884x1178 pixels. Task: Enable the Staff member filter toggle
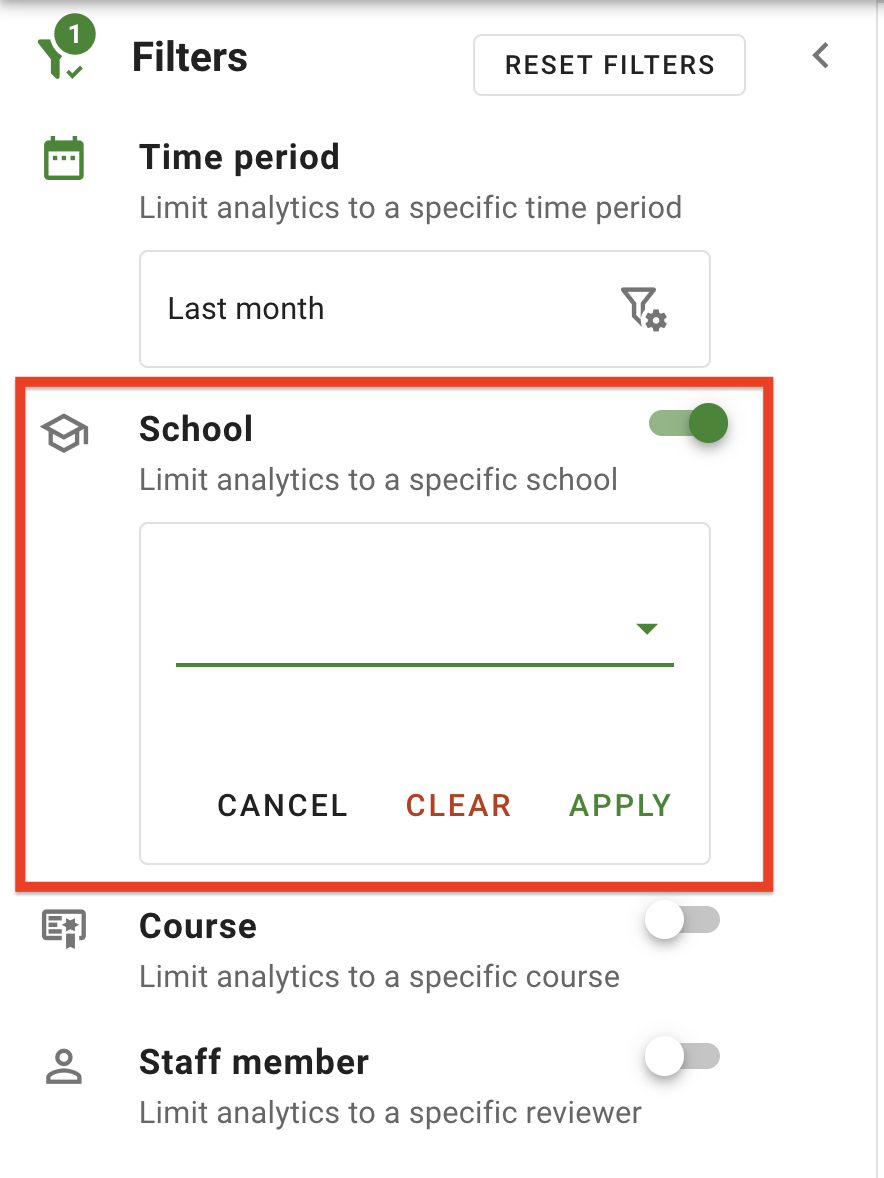coord(682,1057)
